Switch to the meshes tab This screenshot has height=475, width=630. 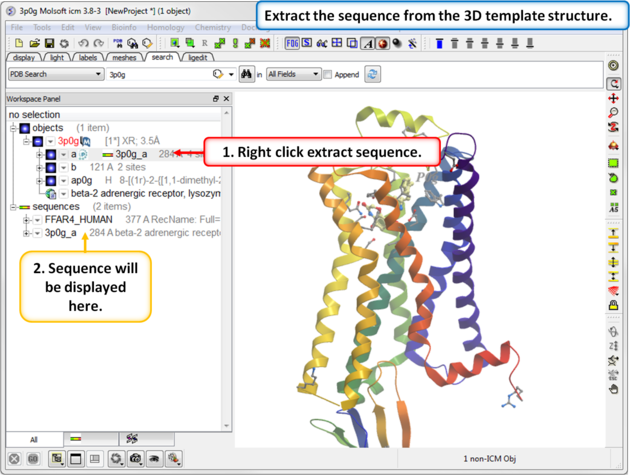pos(126,58)
